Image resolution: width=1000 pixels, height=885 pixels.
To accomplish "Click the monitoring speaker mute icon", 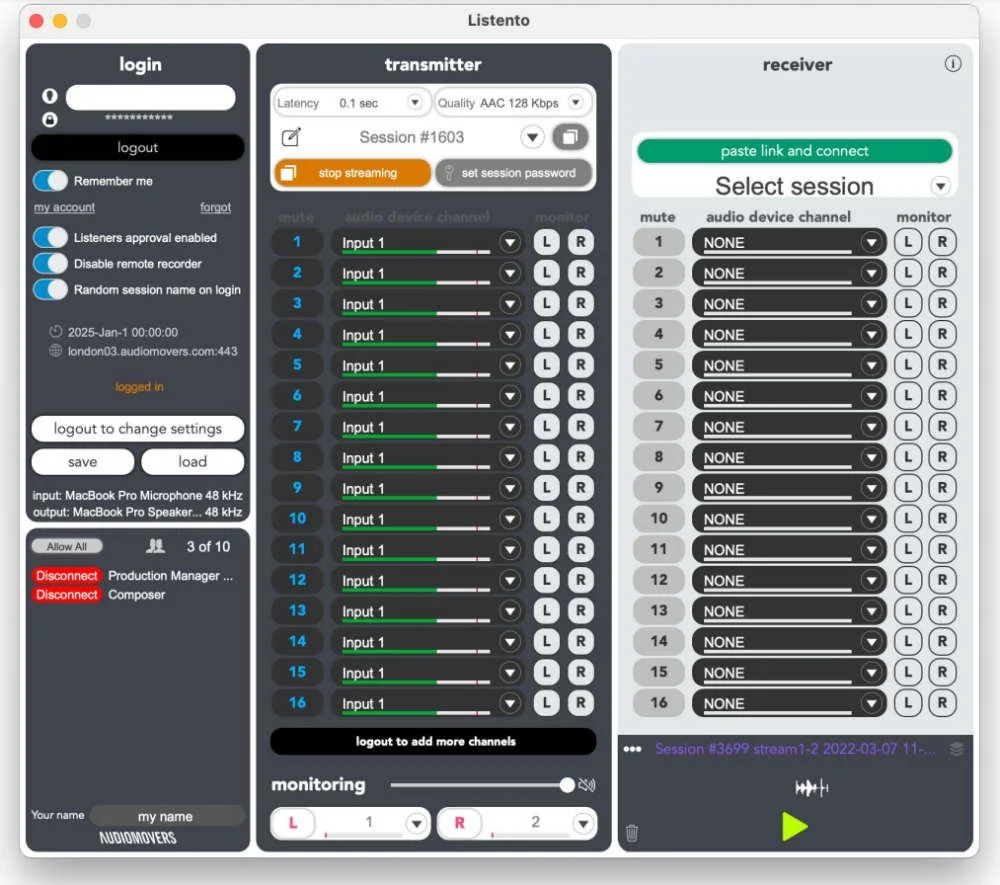I will pyautogui.click(x=587, y=785).
